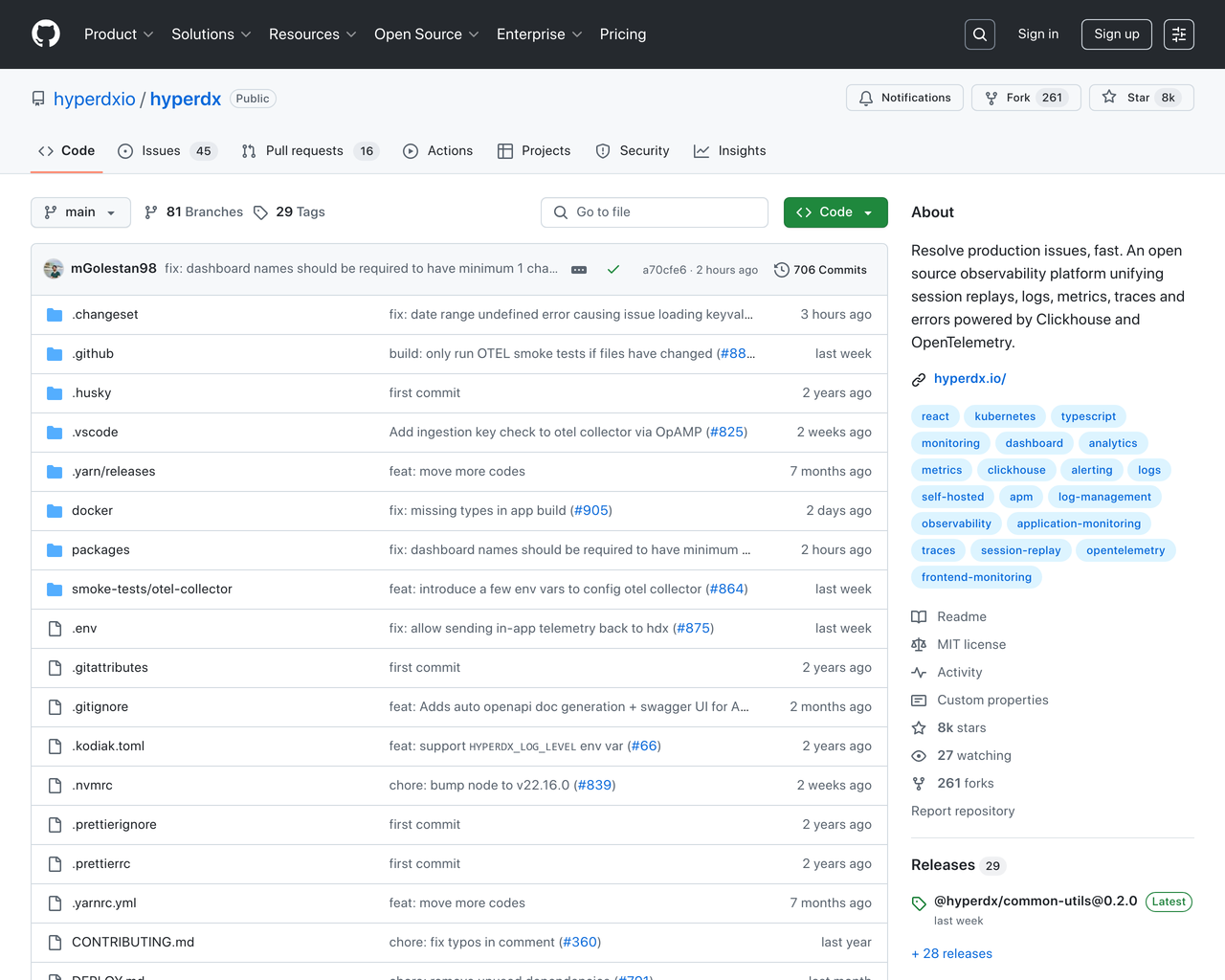Select the kubernetes topic tag

(1005, 417)
